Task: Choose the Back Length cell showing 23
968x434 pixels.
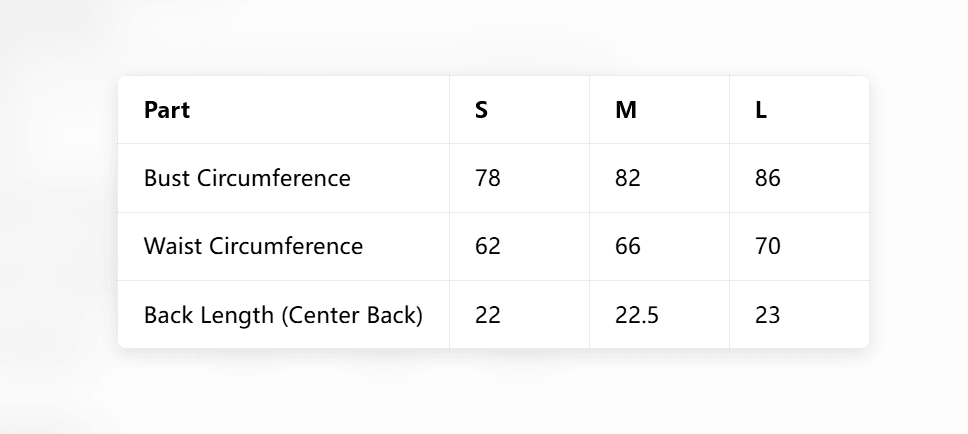Action: pyautogui.click(x=768, y=315)
